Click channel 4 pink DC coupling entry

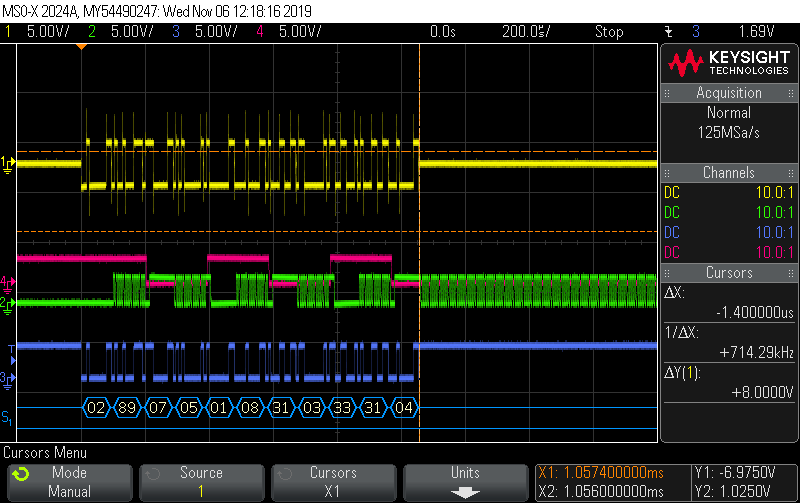[x=729, y=252]
